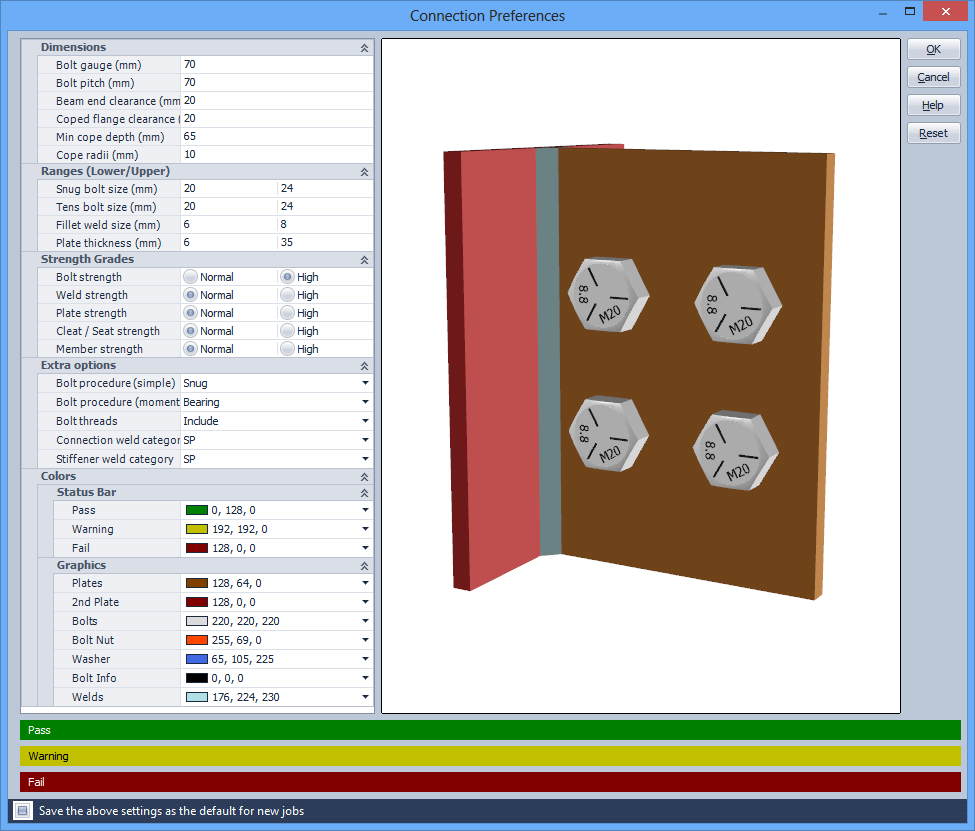Collapse the Status Bar color group

[x=364, y=493]
